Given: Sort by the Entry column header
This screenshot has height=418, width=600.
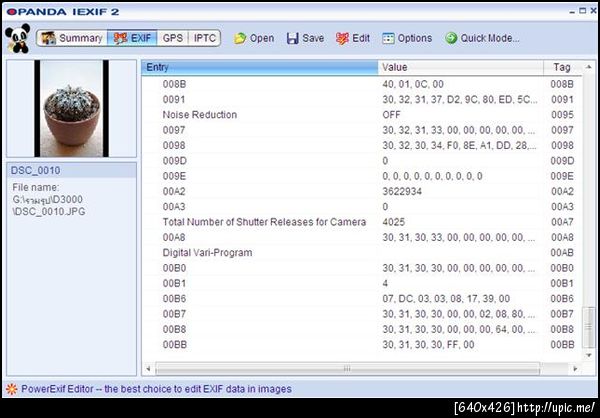Looking at the screenshot, I should [x=260, y=67].
